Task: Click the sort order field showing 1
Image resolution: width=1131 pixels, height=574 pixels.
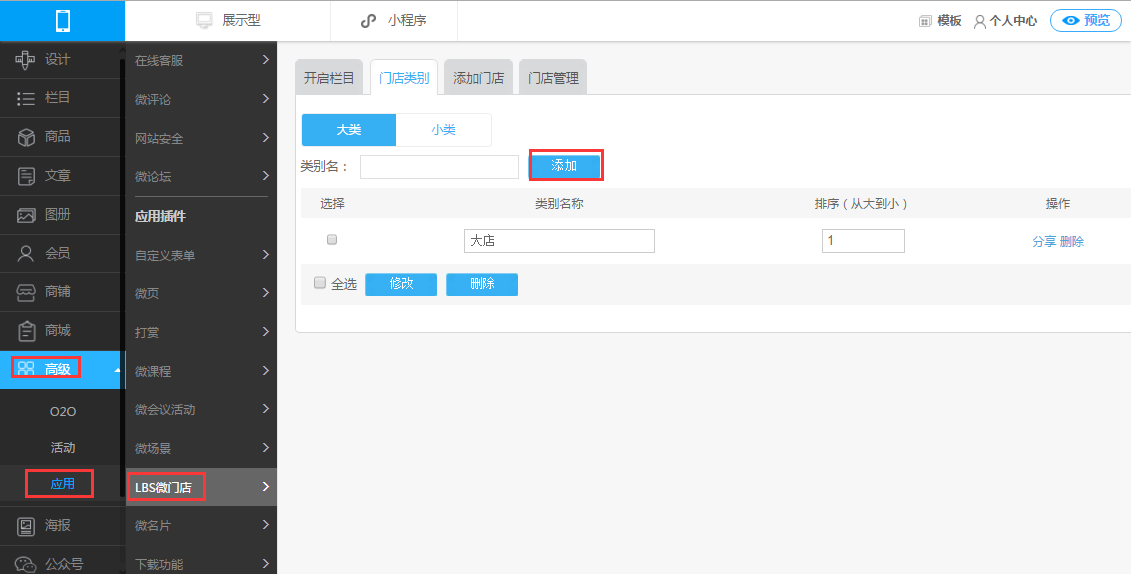Action: click(x=863, y=241)
